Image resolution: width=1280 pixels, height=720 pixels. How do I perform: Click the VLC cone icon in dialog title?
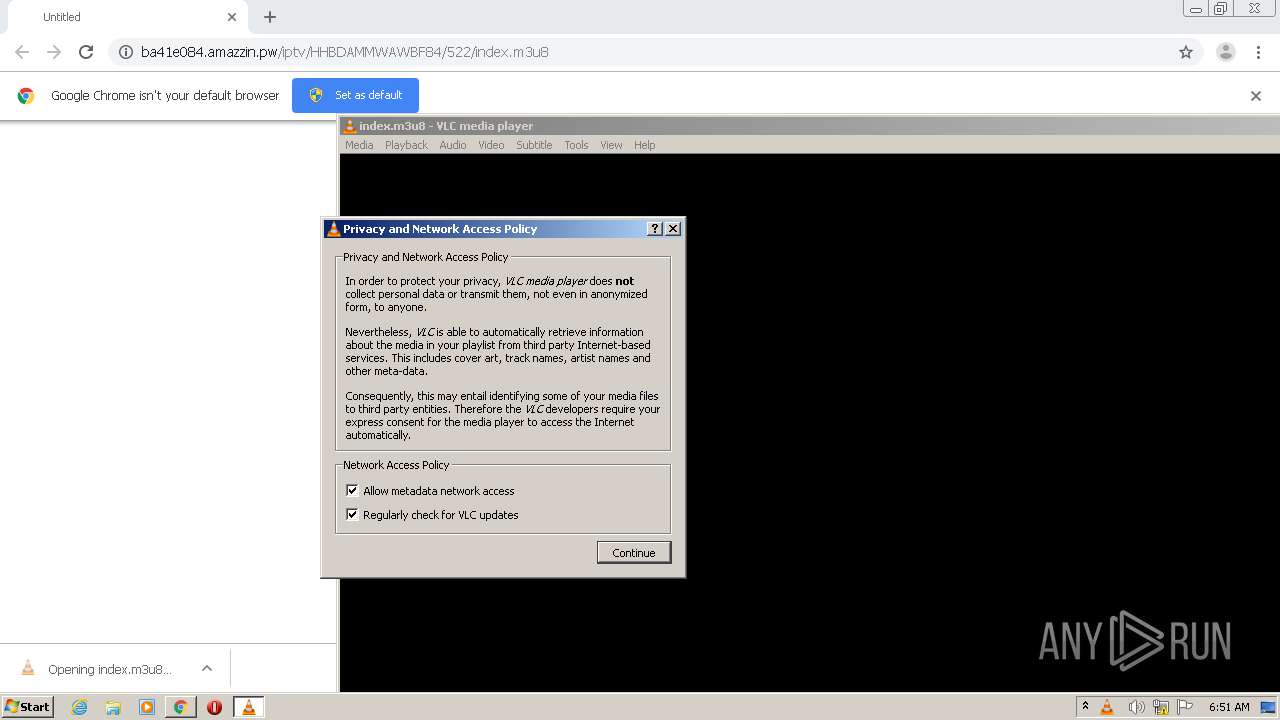333,229
